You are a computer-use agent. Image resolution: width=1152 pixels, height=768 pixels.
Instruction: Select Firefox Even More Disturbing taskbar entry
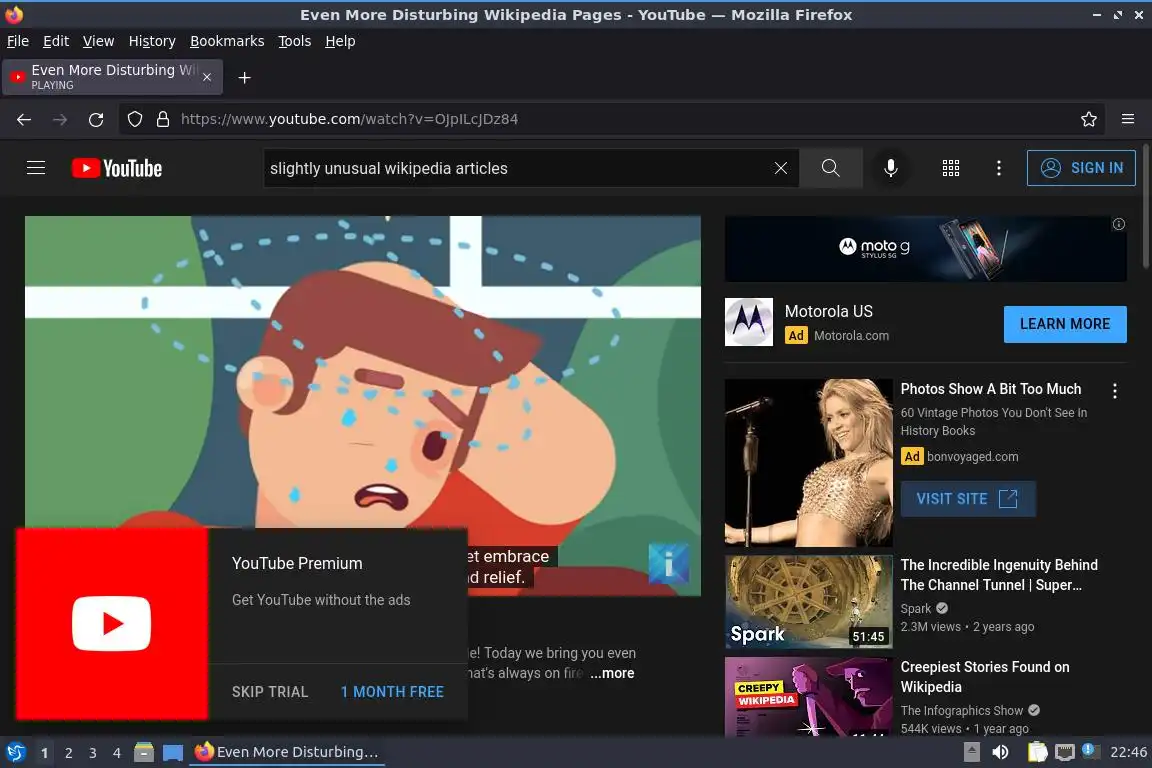[287, 752]
